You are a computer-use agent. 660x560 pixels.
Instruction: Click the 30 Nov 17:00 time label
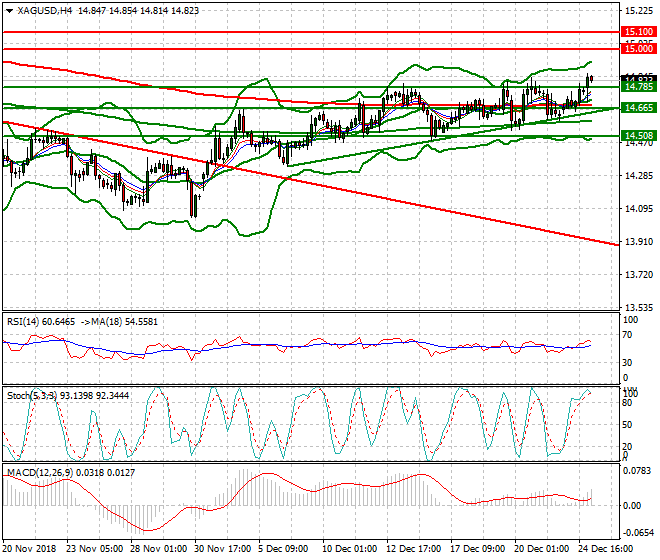(222, 549)
